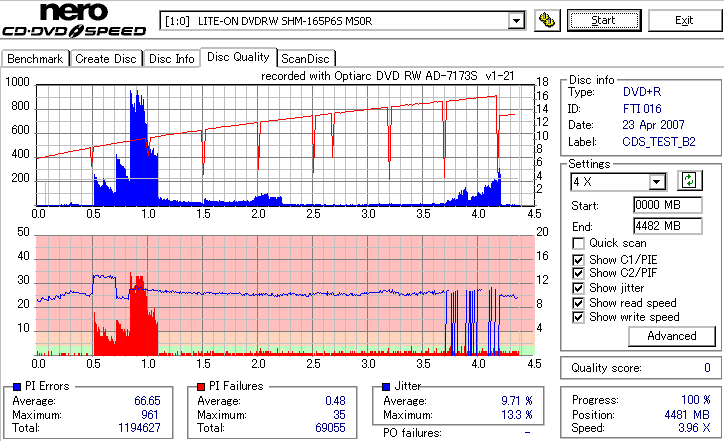Click the recorded with Optiarc caption
Screen dimensions: 724x441
[x=387, y=76]
